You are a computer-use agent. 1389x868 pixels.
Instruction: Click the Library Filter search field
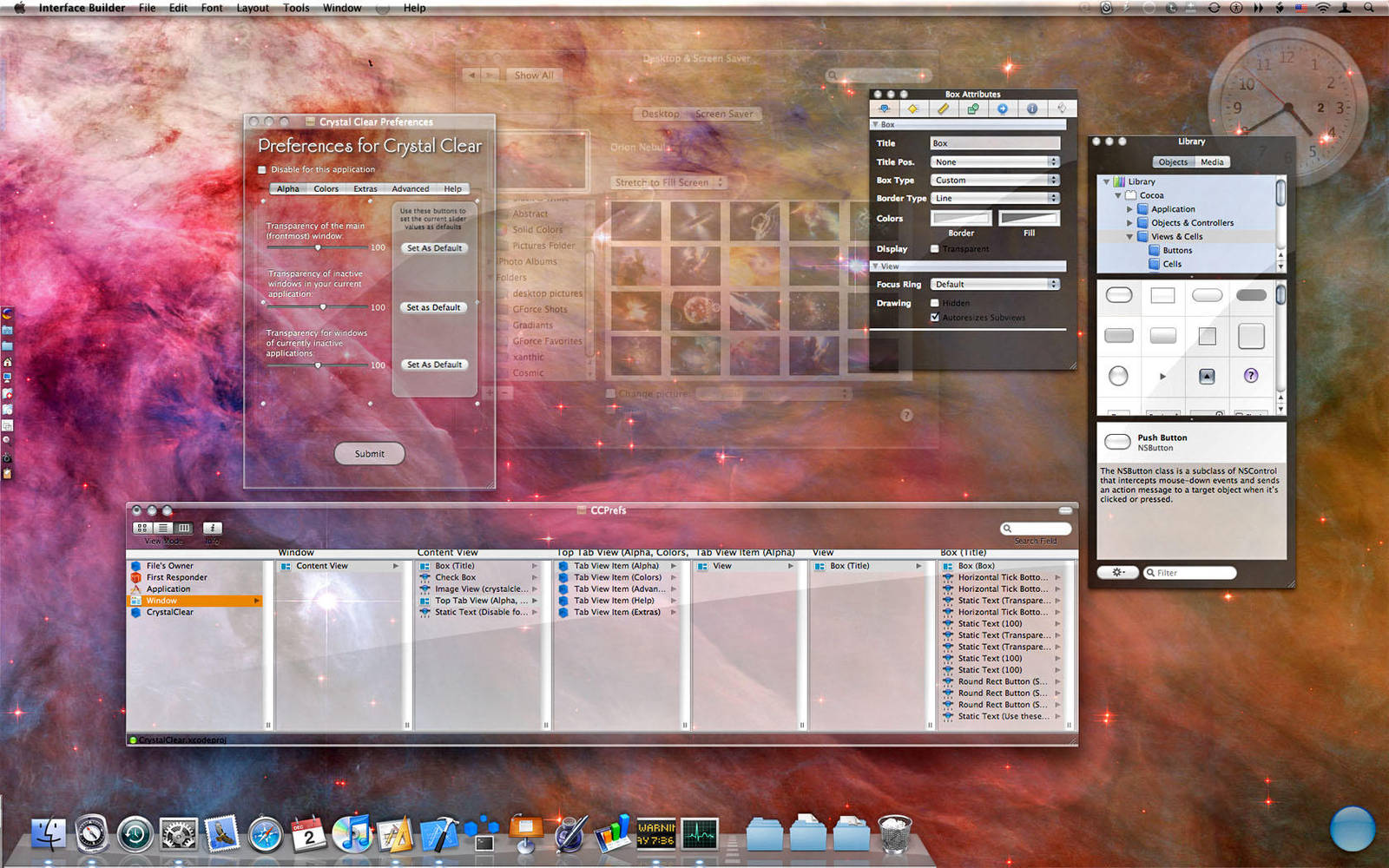coord(1189,573)
